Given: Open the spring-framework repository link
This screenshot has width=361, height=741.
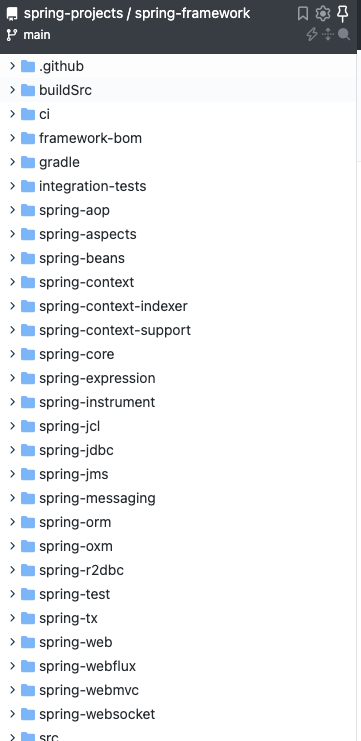Looking at the screenshot, I should pos(192,13).
